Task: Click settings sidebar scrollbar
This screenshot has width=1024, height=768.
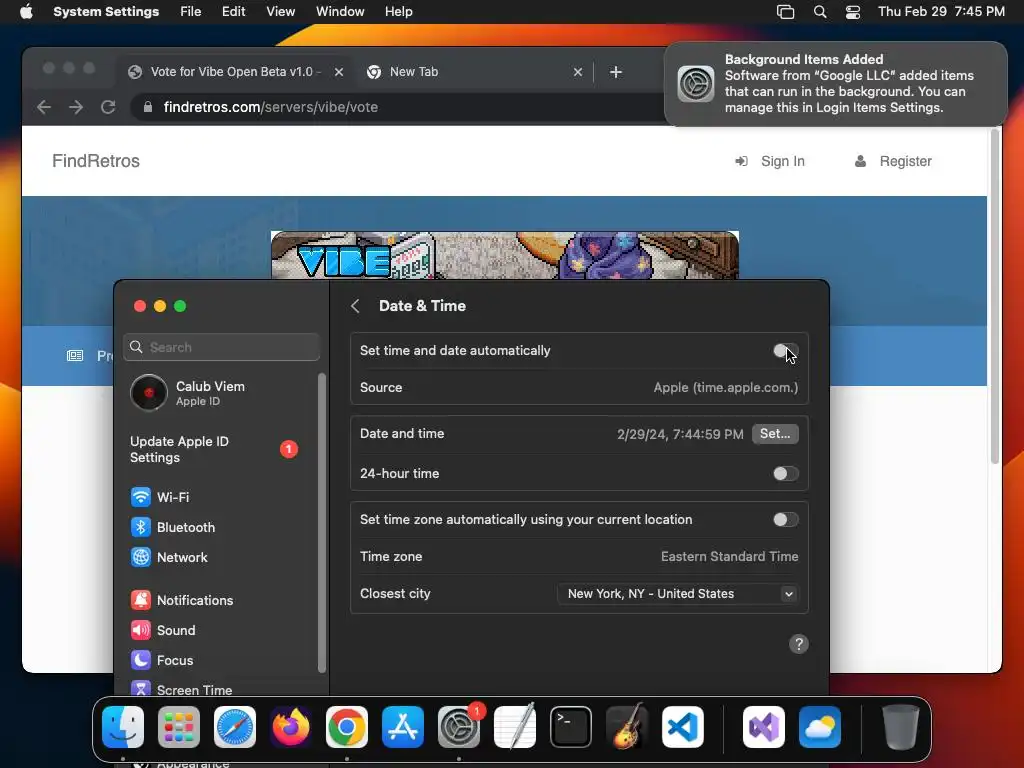Action: [x=321, y=522]
